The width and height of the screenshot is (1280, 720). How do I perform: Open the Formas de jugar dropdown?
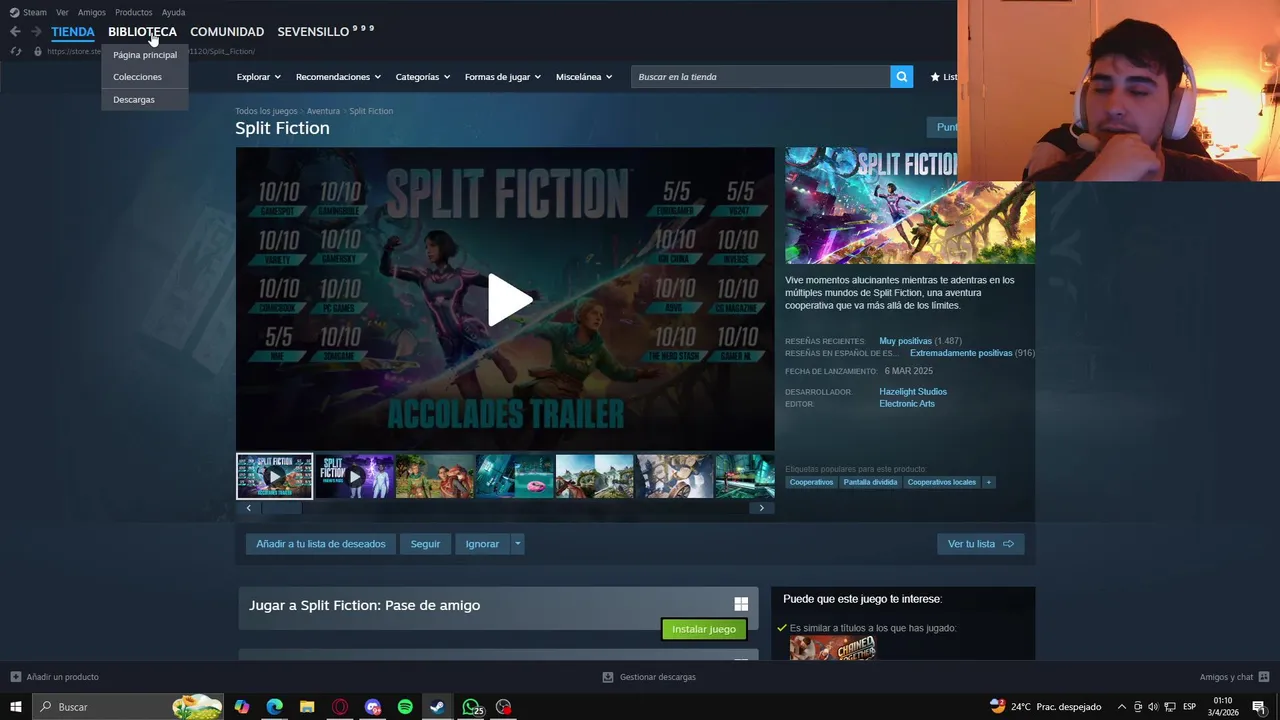[x=502, y=77]
